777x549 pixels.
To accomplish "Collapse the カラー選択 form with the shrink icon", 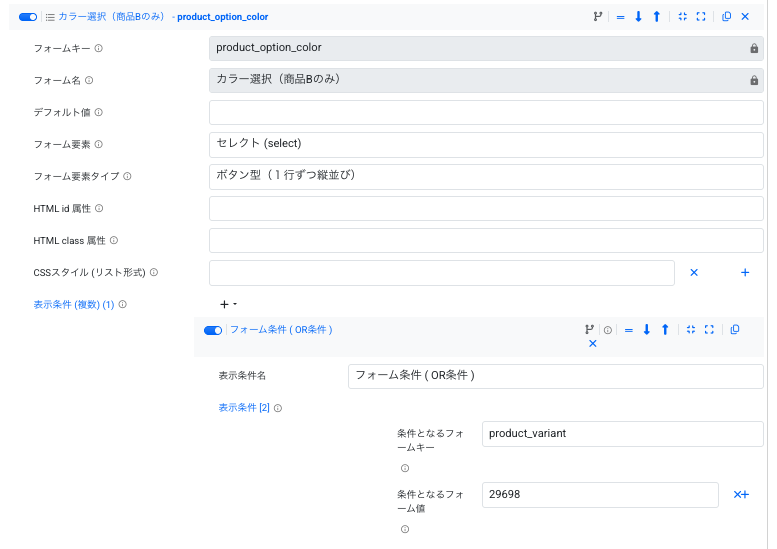I will point(683,16).
